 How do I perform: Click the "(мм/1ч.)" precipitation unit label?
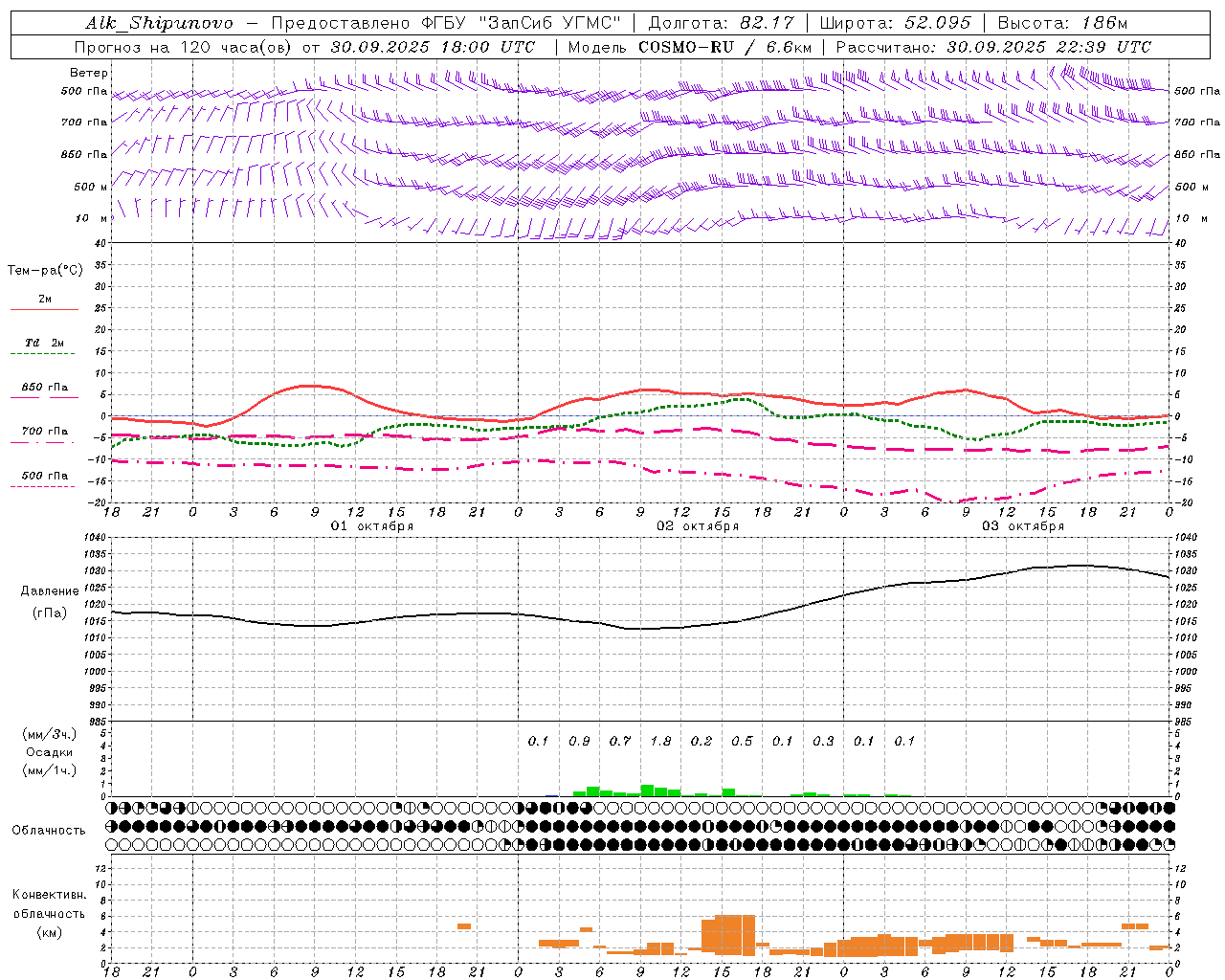tap(49, 770)
